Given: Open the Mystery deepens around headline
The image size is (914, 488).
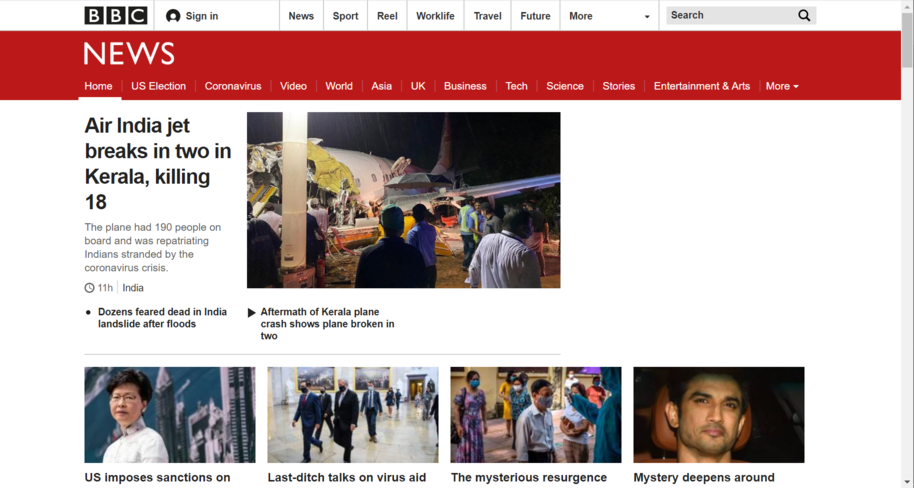Looking at the screenshot, I should click(704, 478).
